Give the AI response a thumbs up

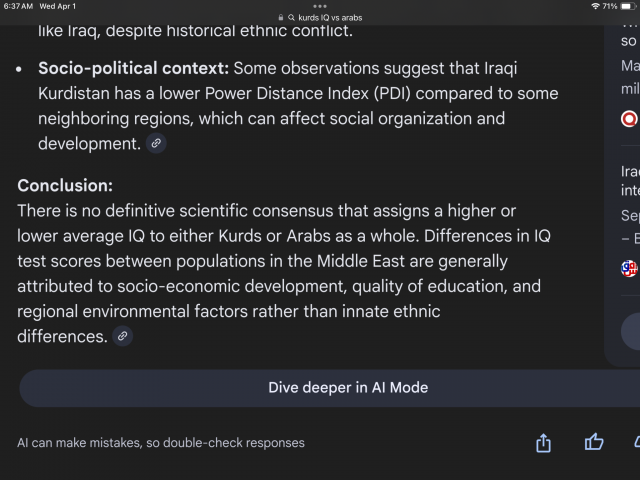594,442
